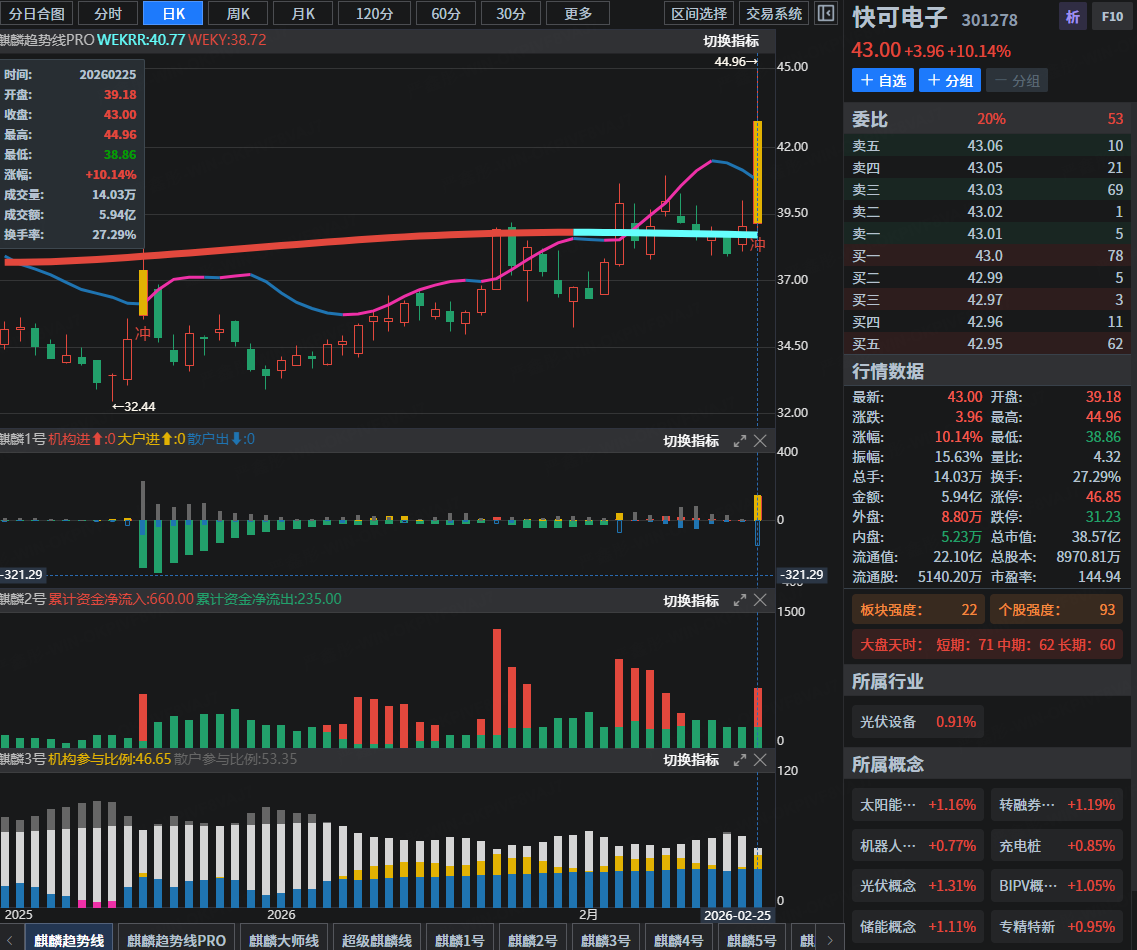Close the 麒麟2号 indicator panel
Image resolution: width=1137 pixels, height=950 pixels.
coord(760,600)
